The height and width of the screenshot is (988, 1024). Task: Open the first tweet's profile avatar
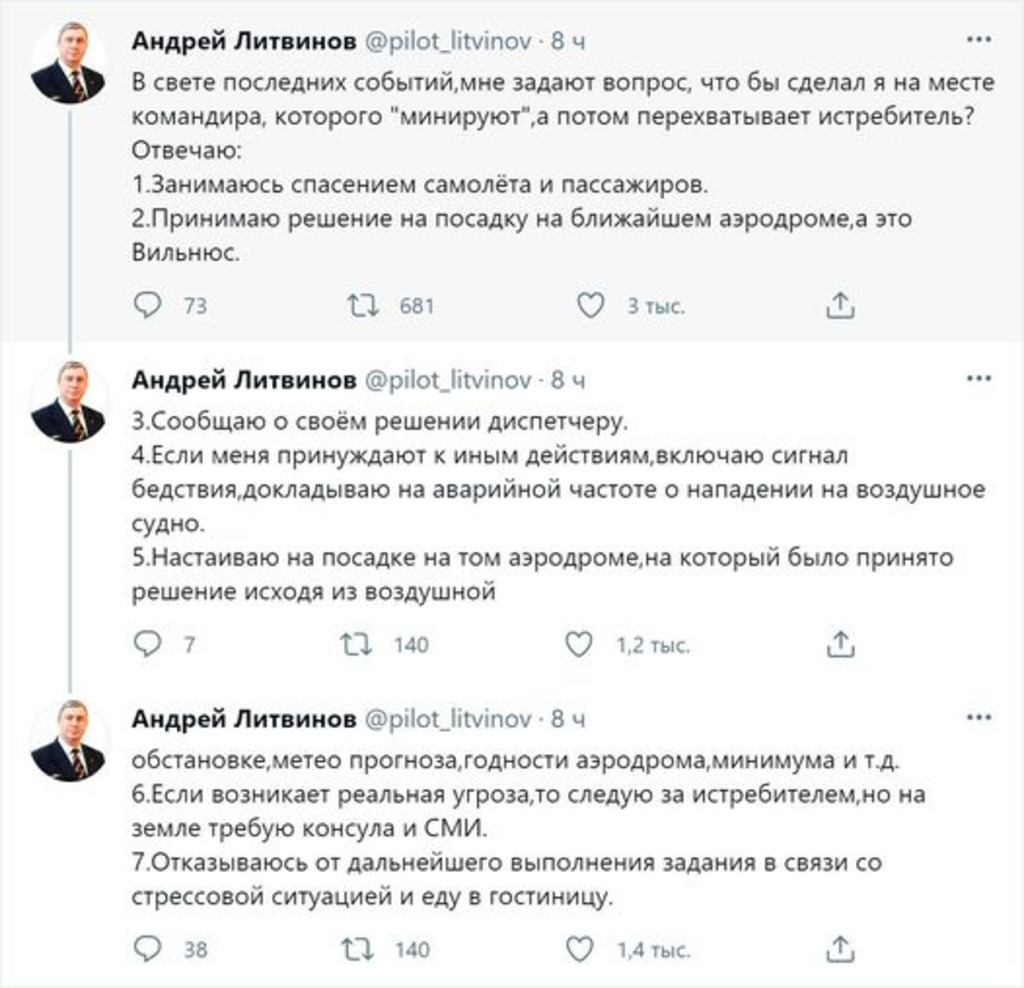[69, 62]
